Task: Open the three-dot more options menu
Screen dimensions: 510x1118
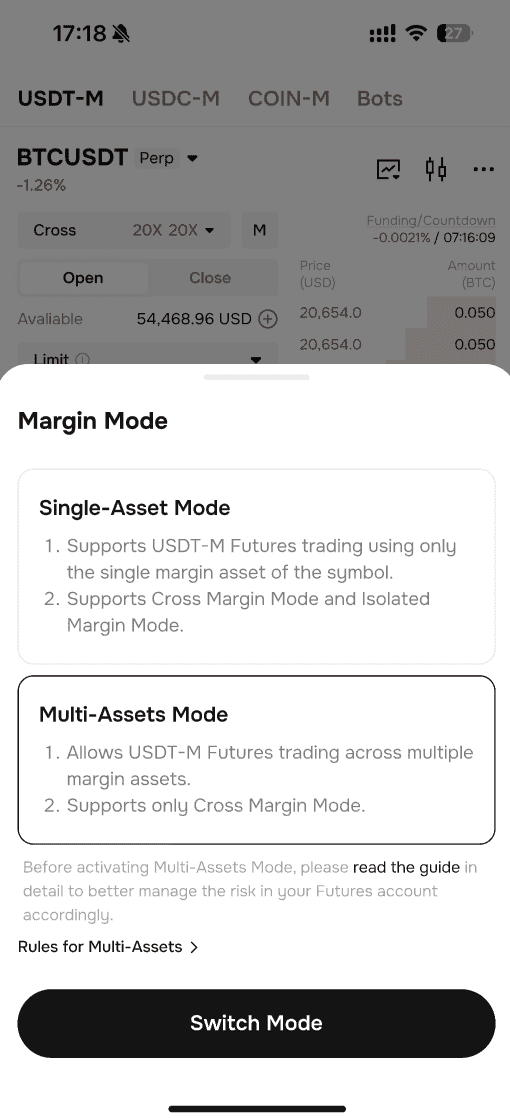Action: [x=484, y=169]
